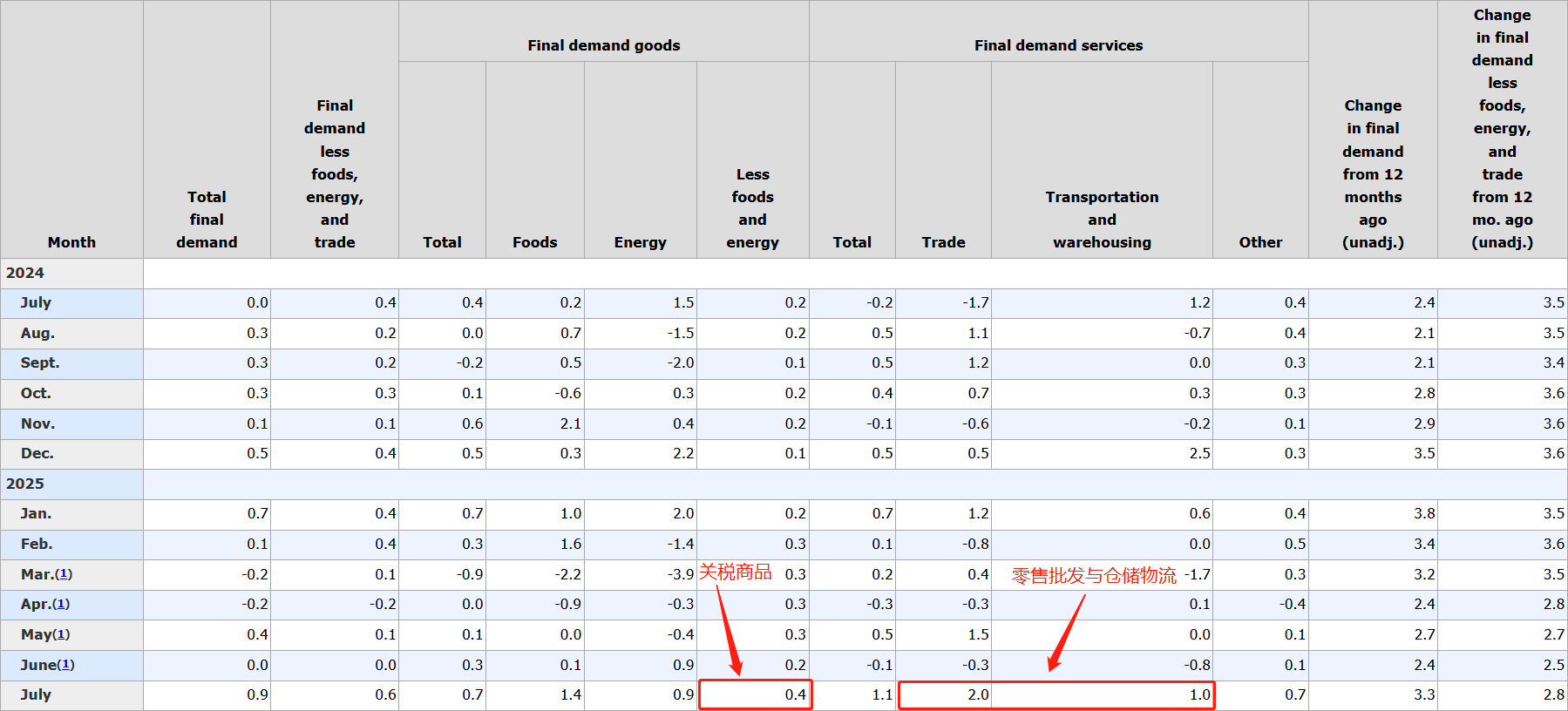Click the 2025 year row label

coord(25,484)
